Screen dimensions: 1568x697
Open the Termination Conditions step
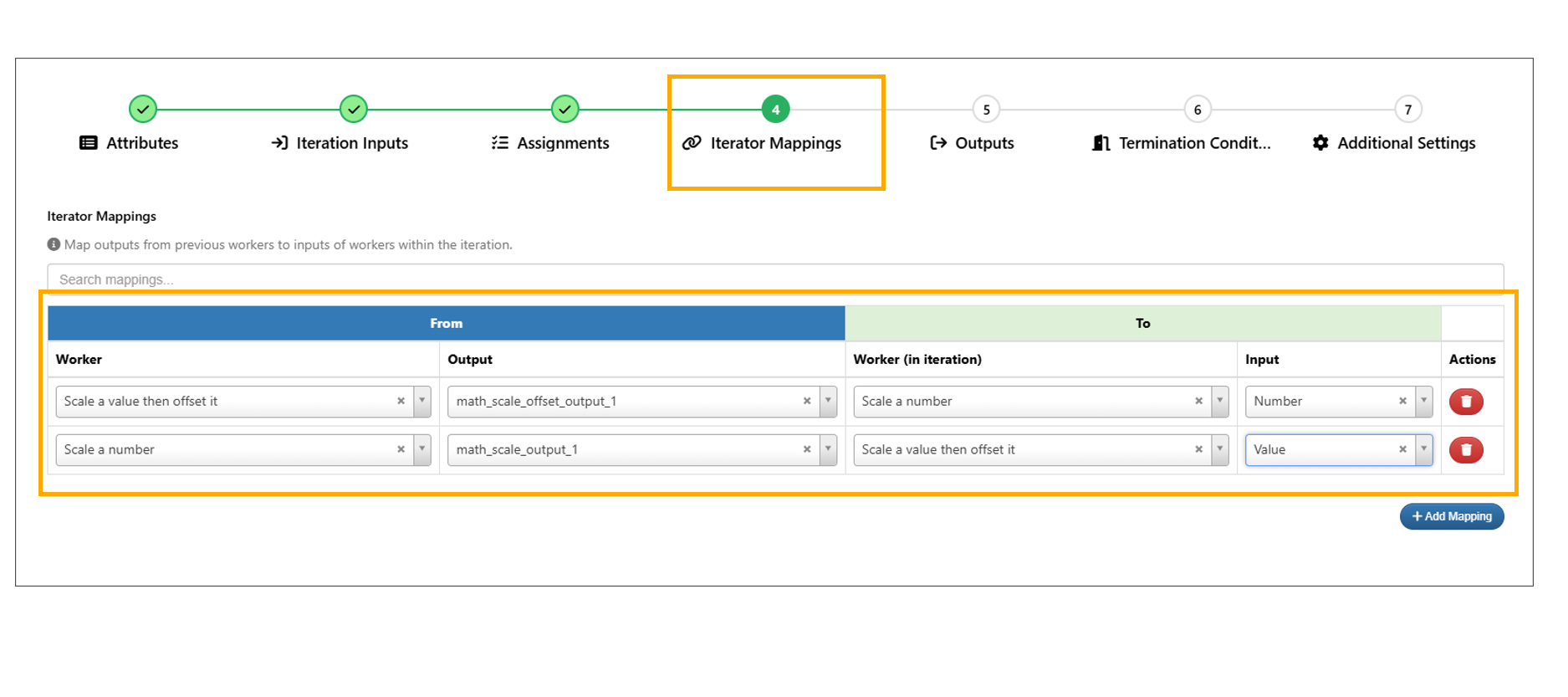click(1193, 143)
